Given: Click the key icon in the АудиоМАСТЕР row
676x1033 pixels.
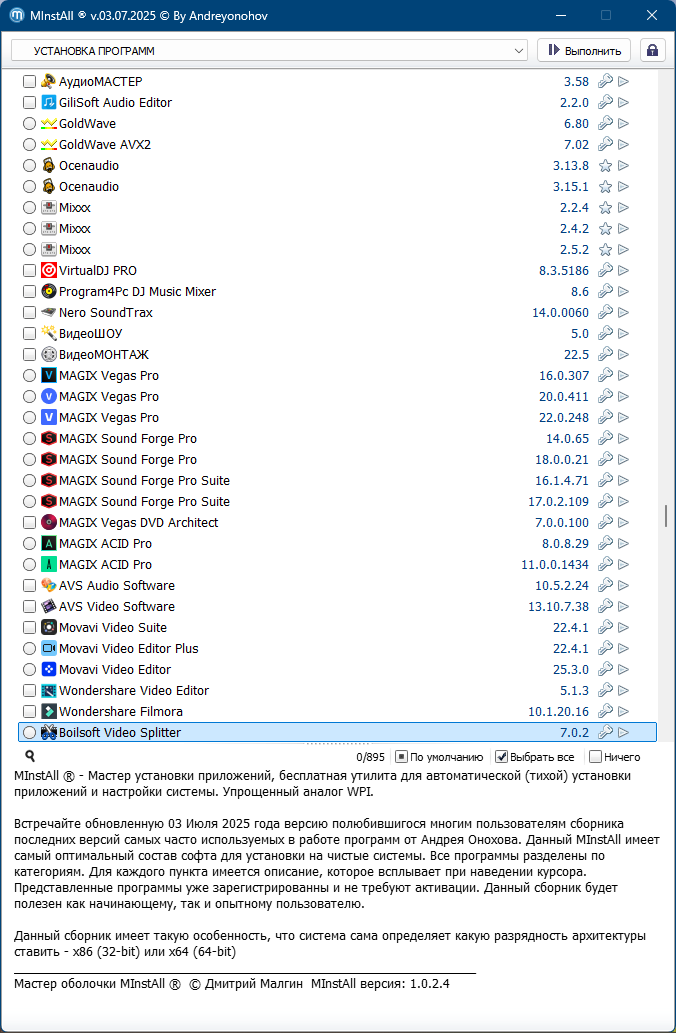Looking at the screenshot, I should coord(605,82).
